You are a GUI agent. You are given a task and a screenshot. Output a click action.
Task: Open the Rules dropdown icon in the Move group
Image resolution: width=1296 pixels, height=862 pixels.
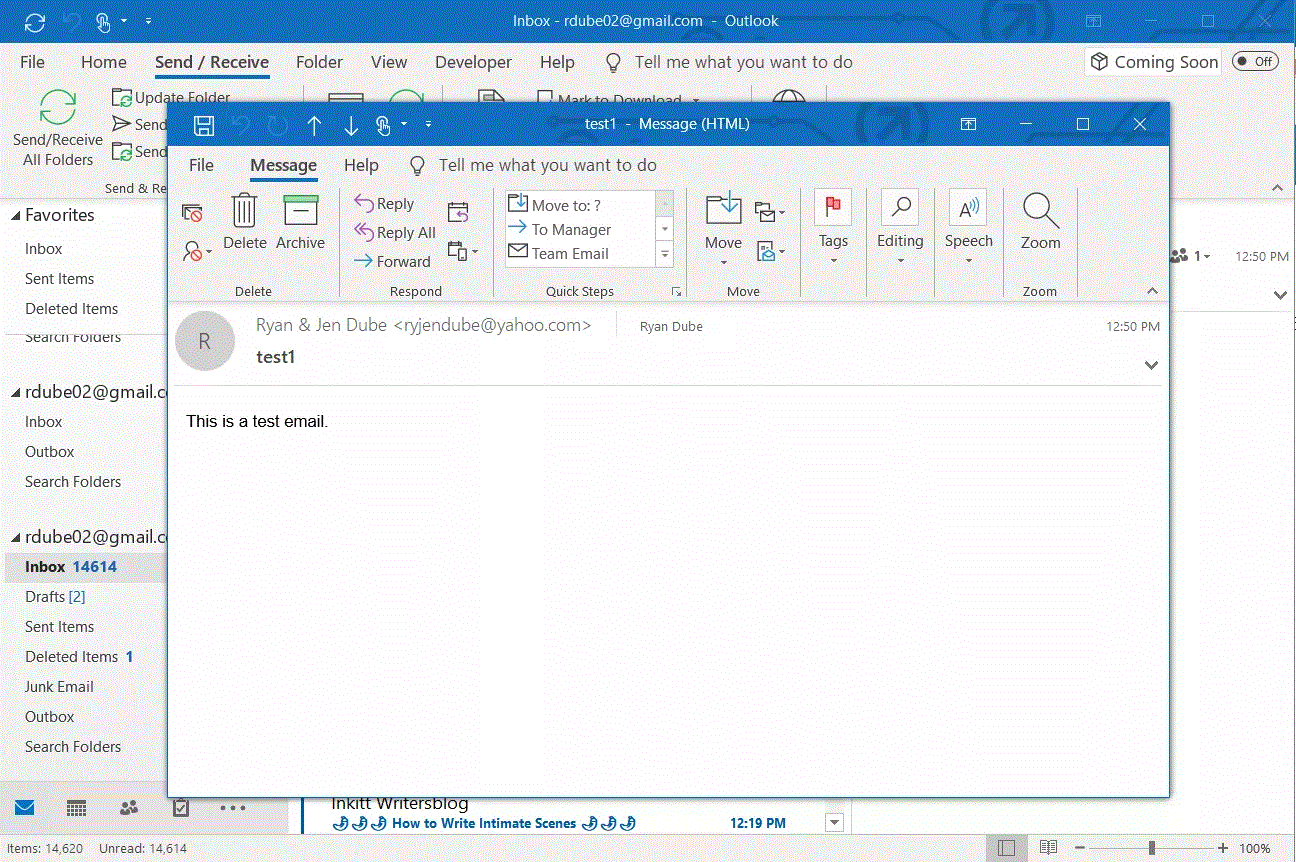(x=769, y=212)
